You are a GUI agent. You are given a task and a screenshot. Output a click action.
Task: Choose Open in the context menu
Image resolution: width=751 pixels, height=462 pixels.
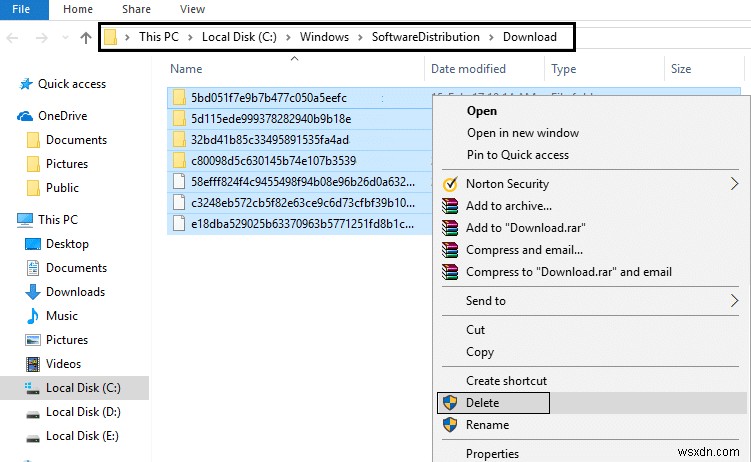(482, 111)
